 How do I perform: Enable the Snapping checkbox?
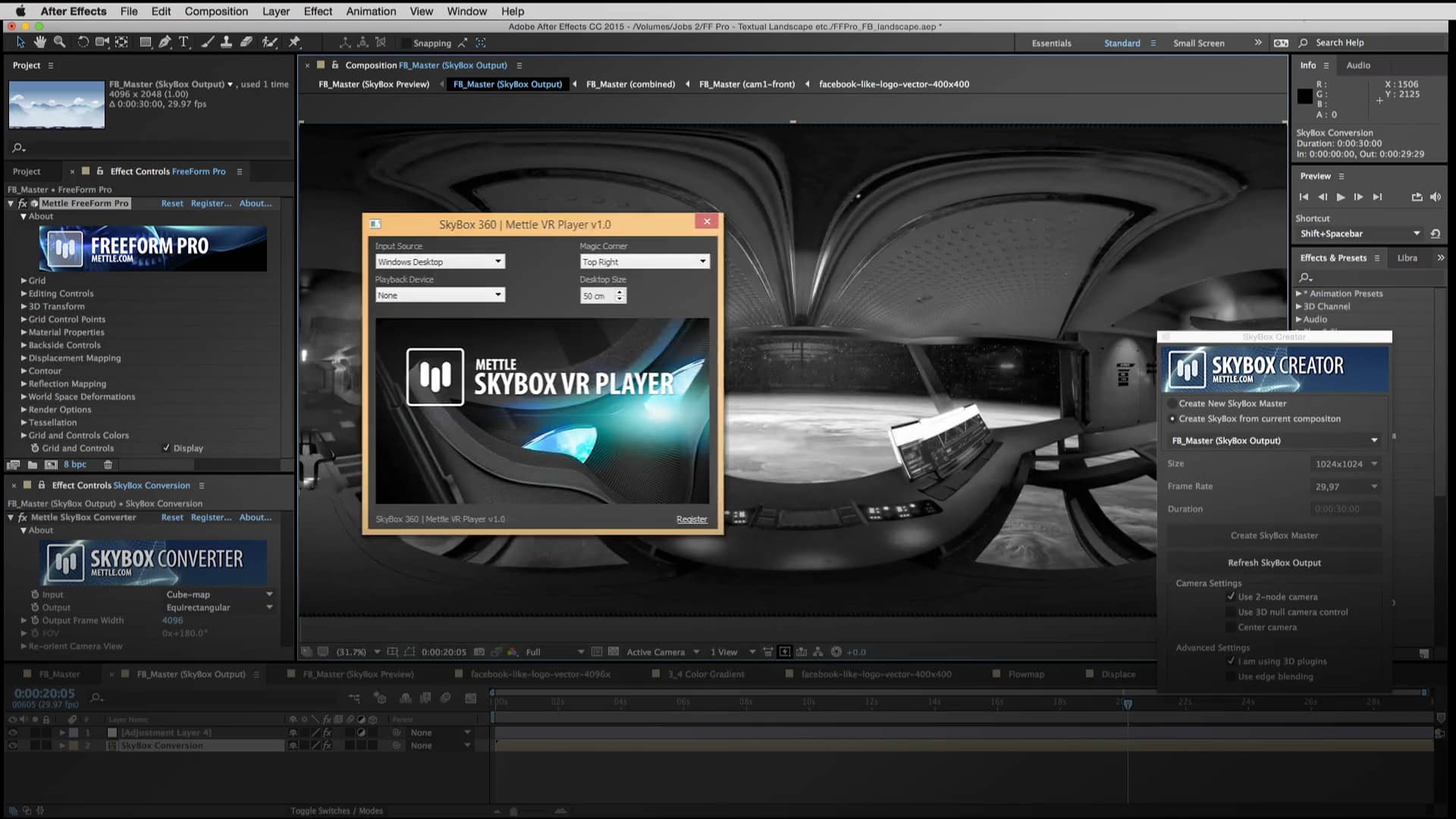click(407, 43)
